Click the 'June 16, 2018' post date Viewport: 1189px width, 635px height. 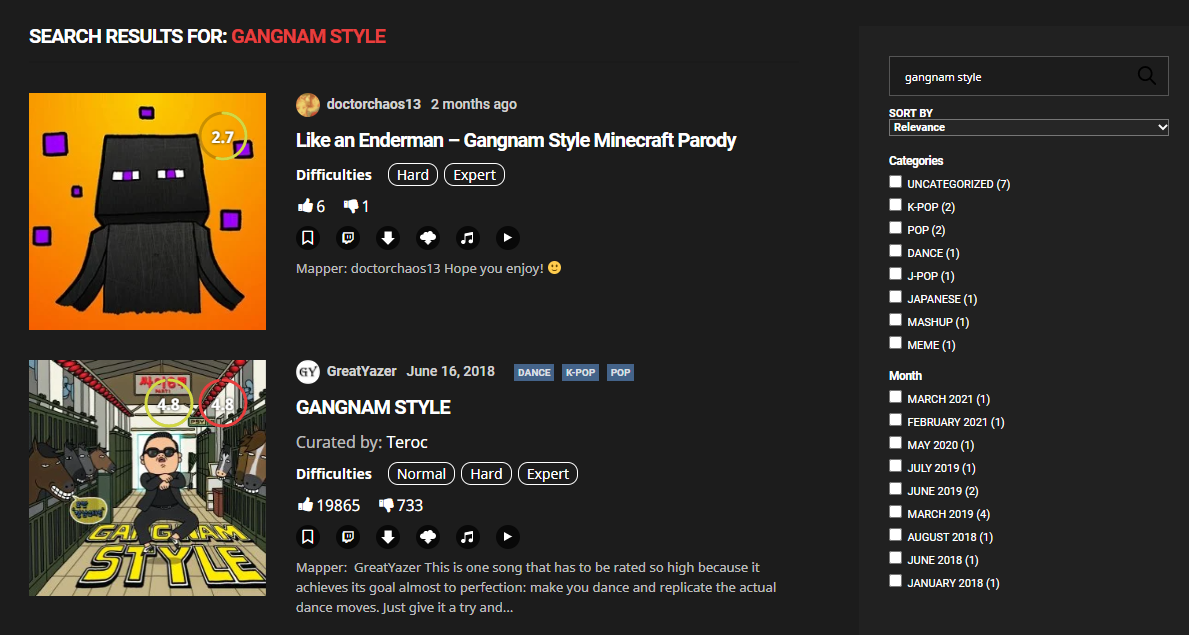click(450, 371)
